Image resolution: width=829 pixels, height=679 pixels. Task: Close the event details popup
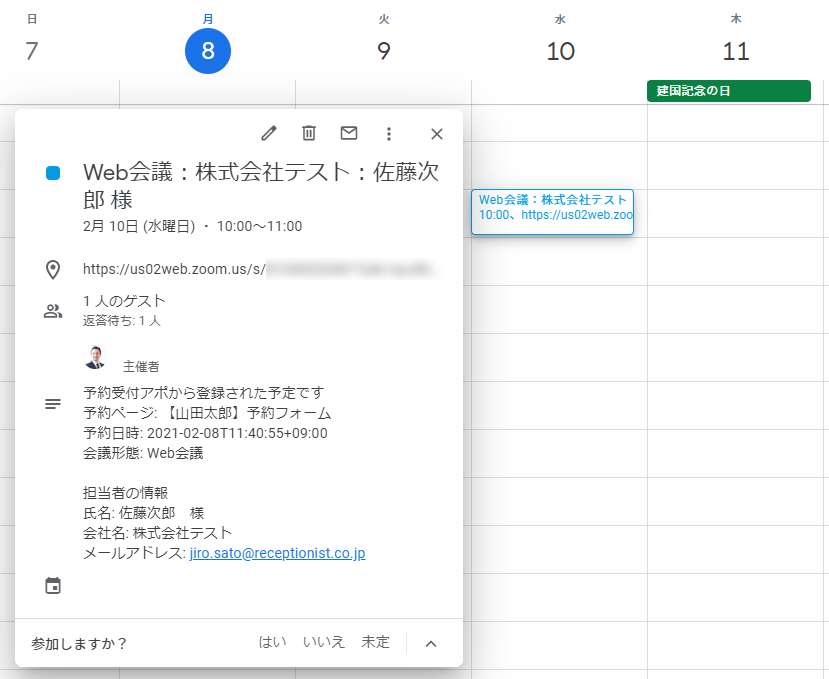tap(436, 134)
